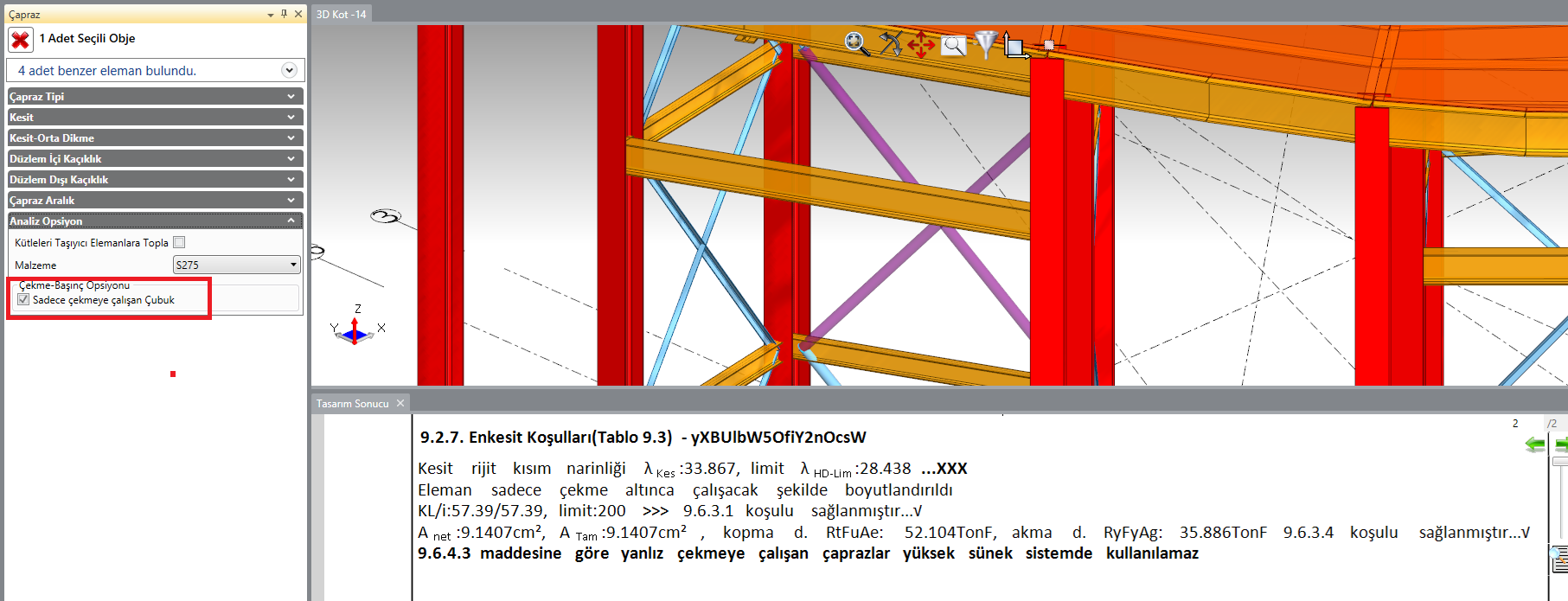Enable 'Kütleleri Taşıyıcı Elemanlara Topla' checkbox
Screen dimensions: 1568x601
pyautogui.click(x=179, y=242)
